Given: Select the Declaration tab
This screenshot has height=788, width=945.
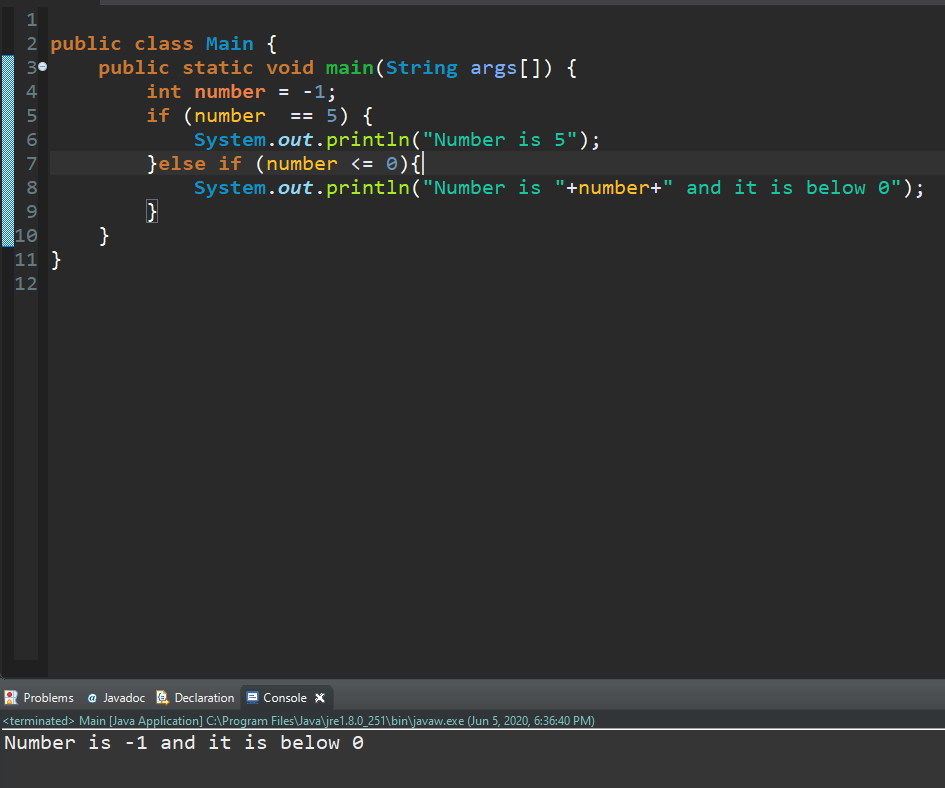Looking at the screenshot, I should (204, 698).
